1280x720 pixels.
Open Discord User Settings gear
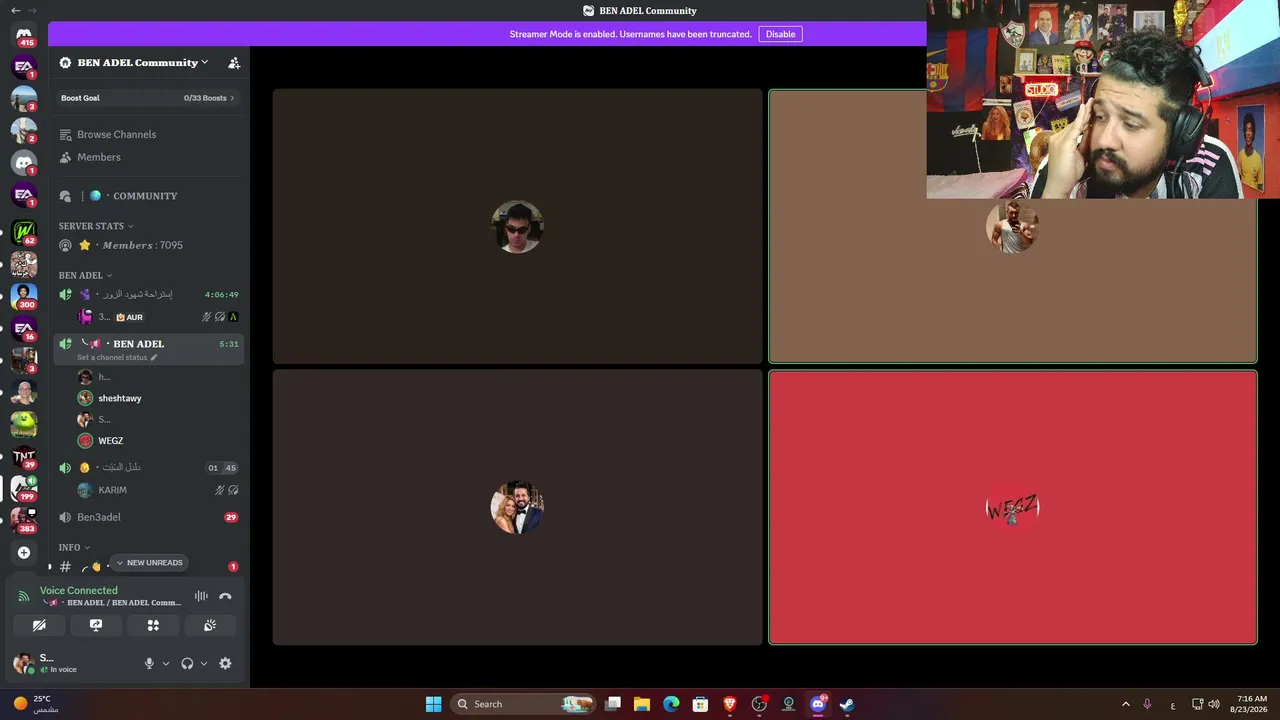coord(225,663)
